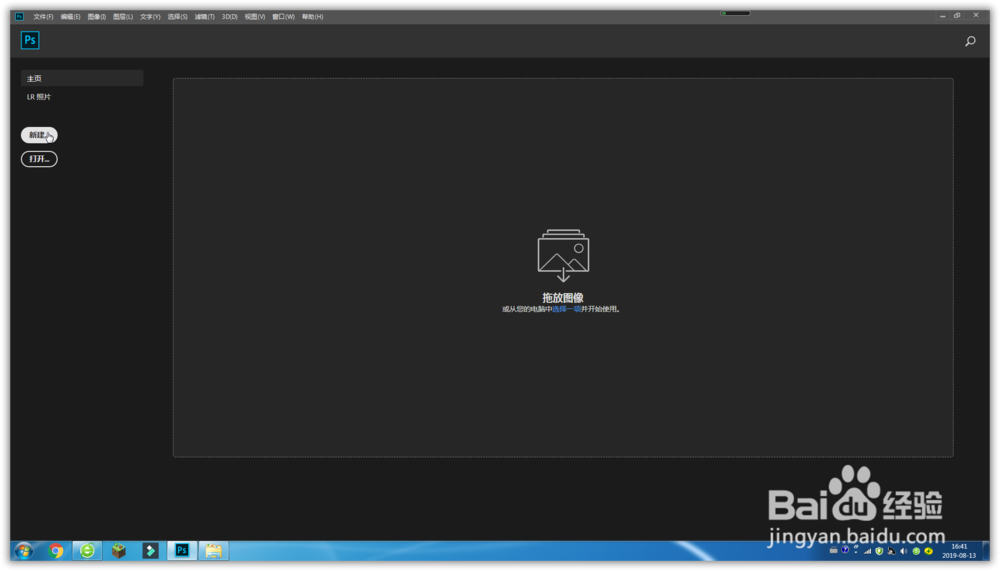1000x571 pixels.
Task: Open the 图像(I) menu
Action: (x=97, y=17)
